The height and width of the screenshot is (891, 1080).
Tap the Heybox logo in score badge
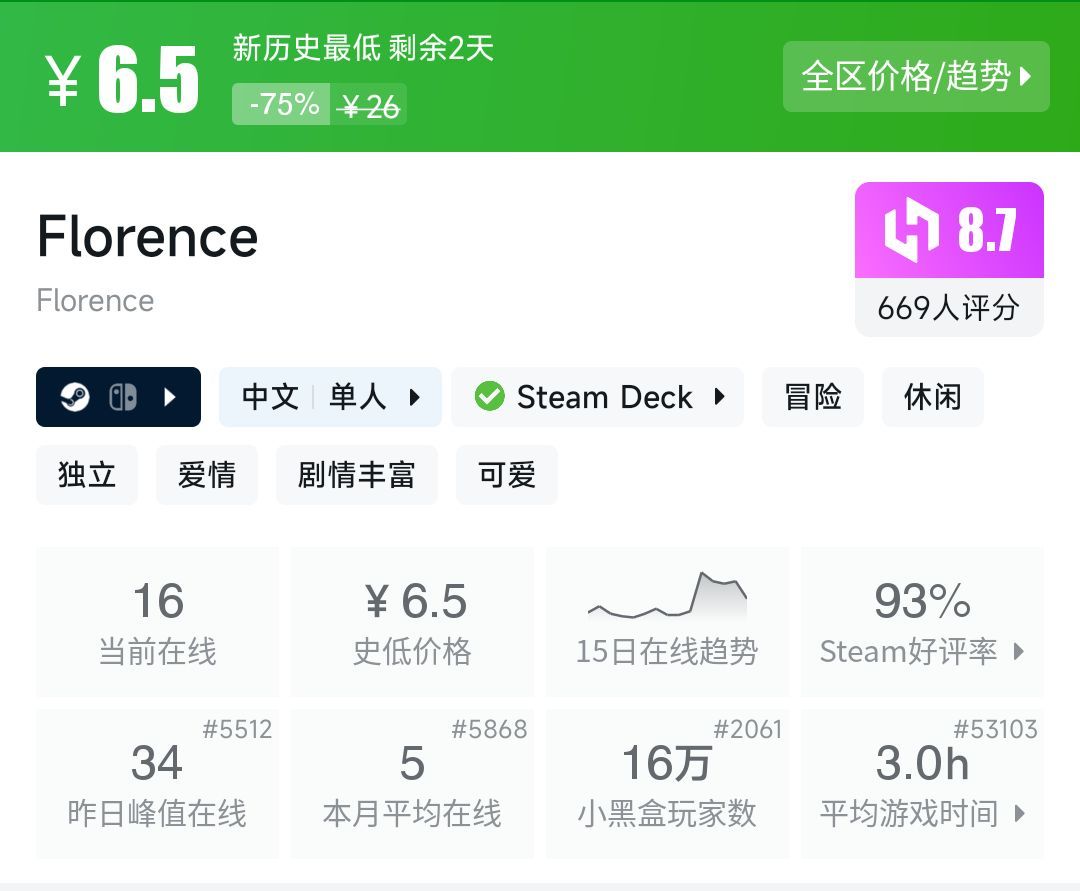click(911, 230)
